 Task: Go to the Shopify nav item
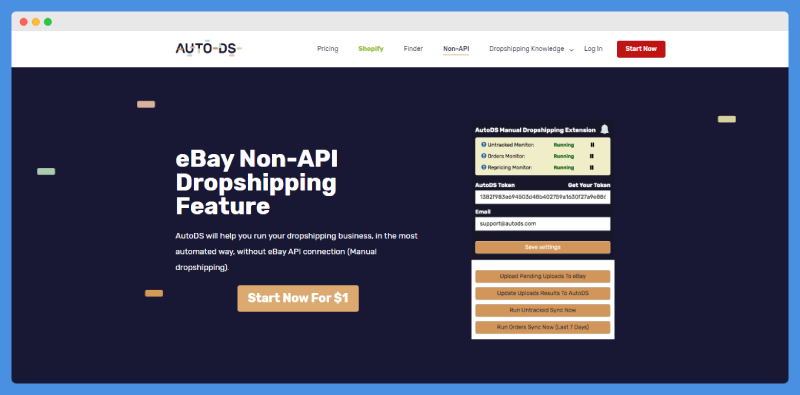click(x=370, y=49)
